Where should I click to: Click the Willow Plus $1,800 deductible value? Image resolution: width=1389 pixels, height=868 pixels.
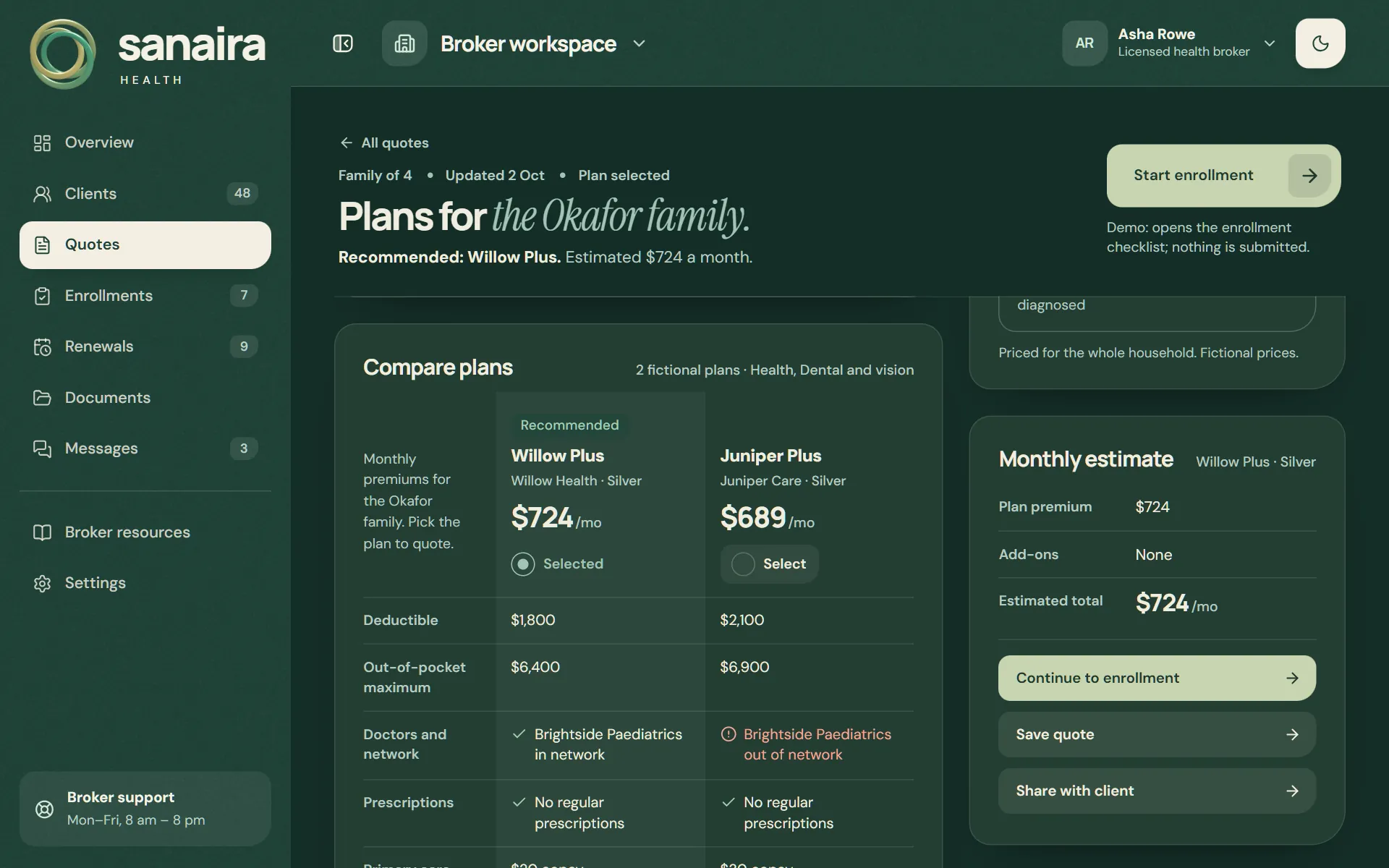point(533,620)
